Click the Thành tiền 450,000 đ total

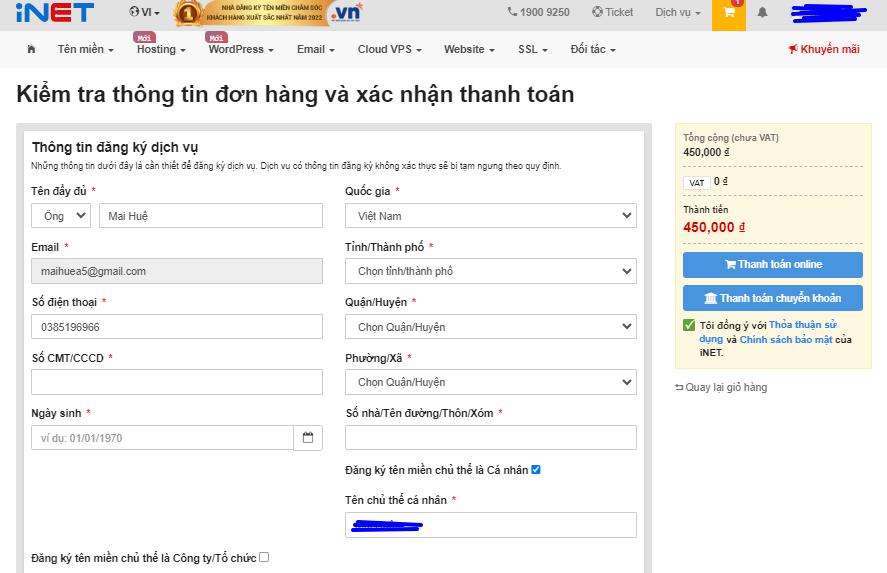point(714,227)
